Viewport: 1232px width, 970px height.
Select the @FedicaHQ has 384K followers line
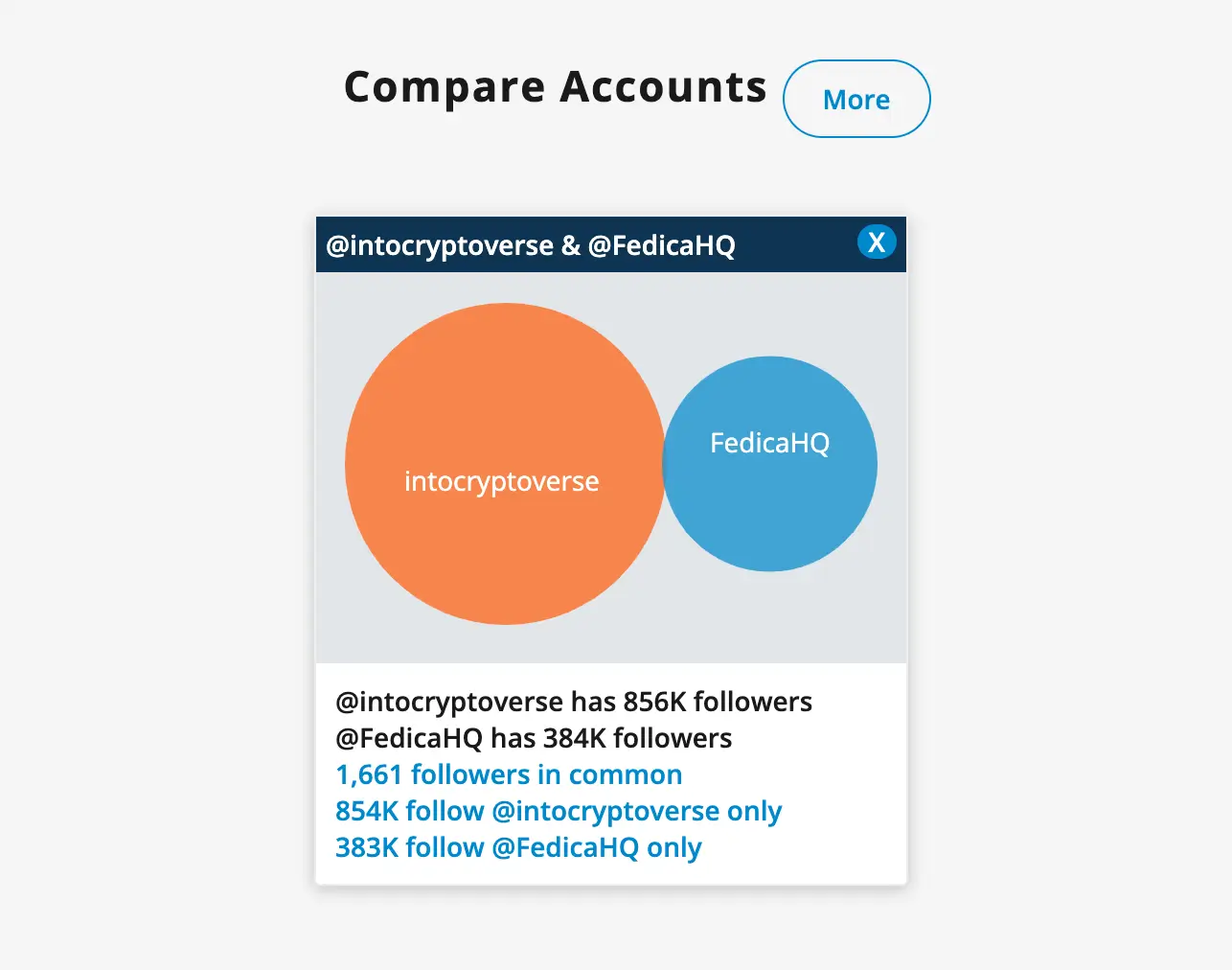point(533,738)
